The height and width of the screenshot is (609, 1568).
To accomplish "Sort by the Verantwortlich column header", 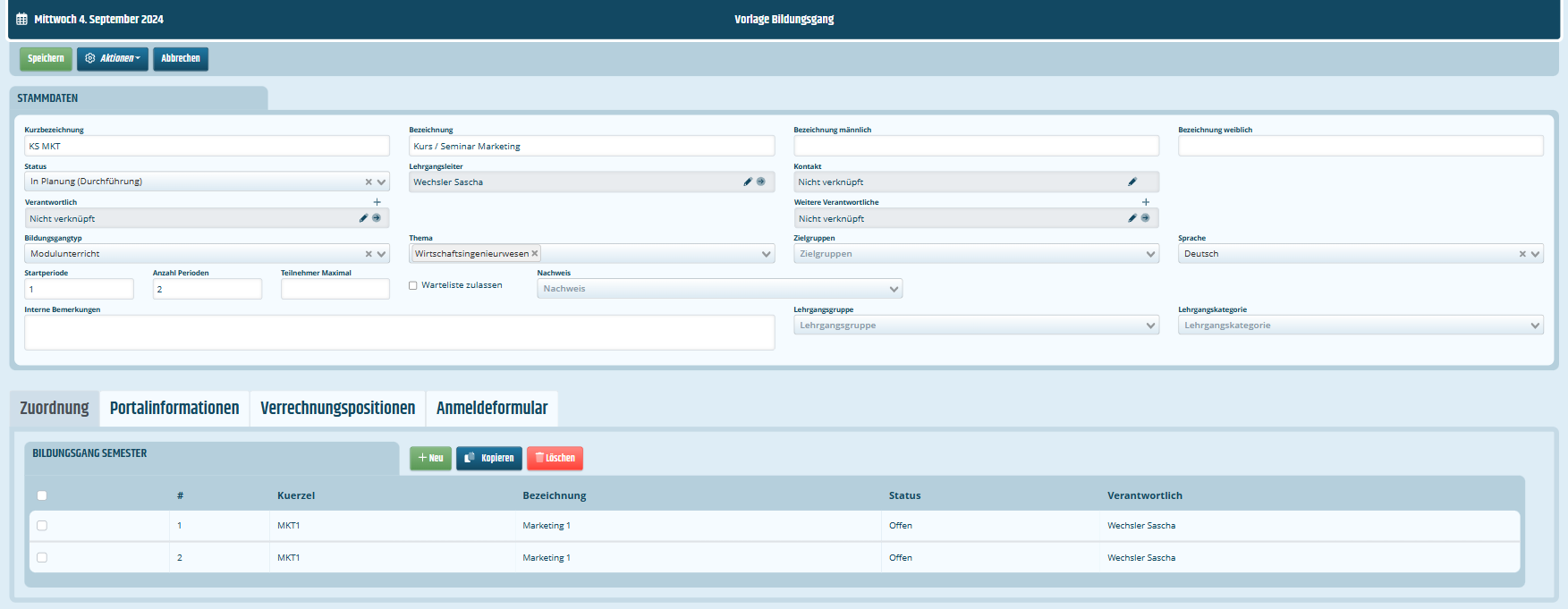I will [1145, 495].
